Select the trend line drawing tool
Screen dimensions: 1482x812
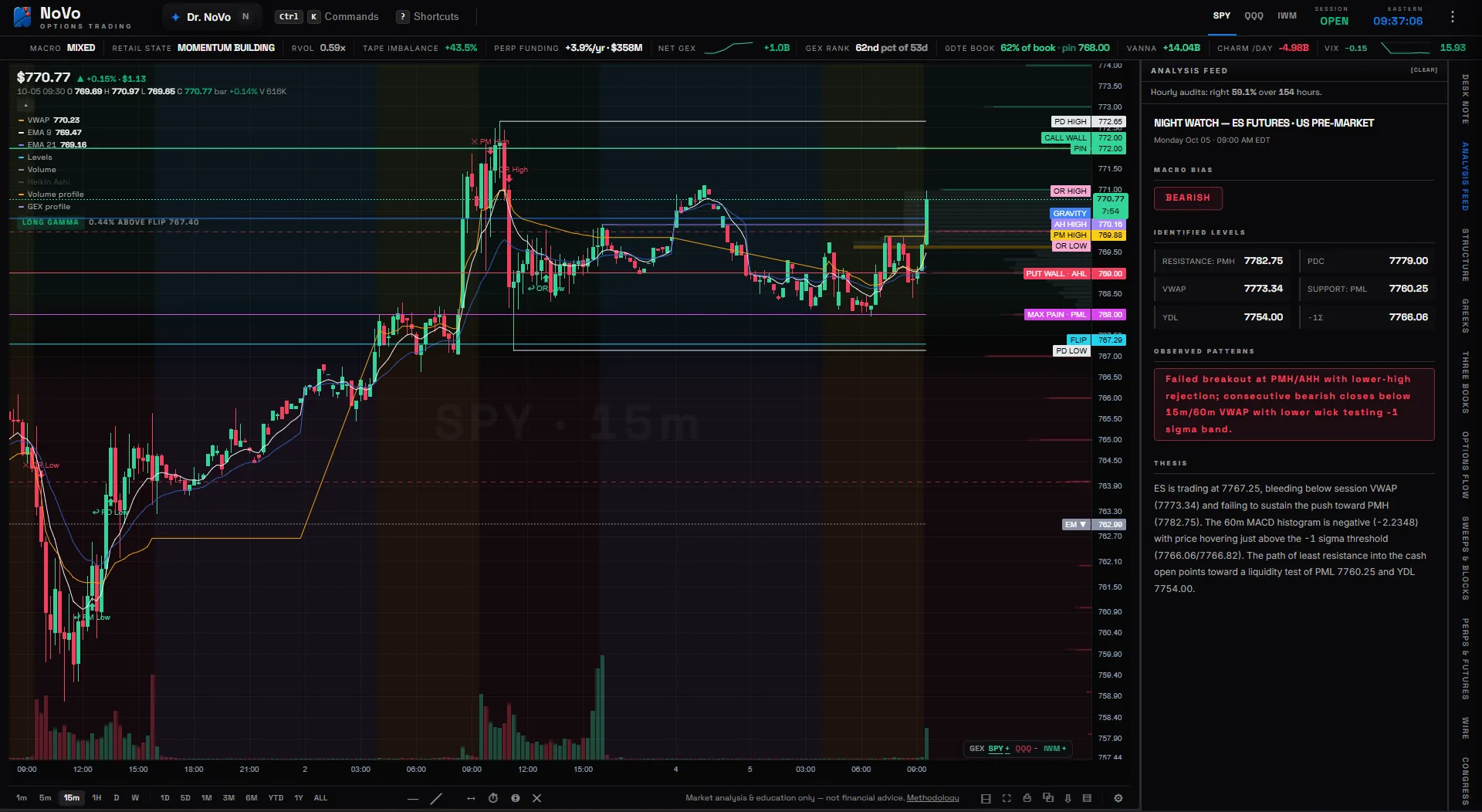[x=436, y=798]
